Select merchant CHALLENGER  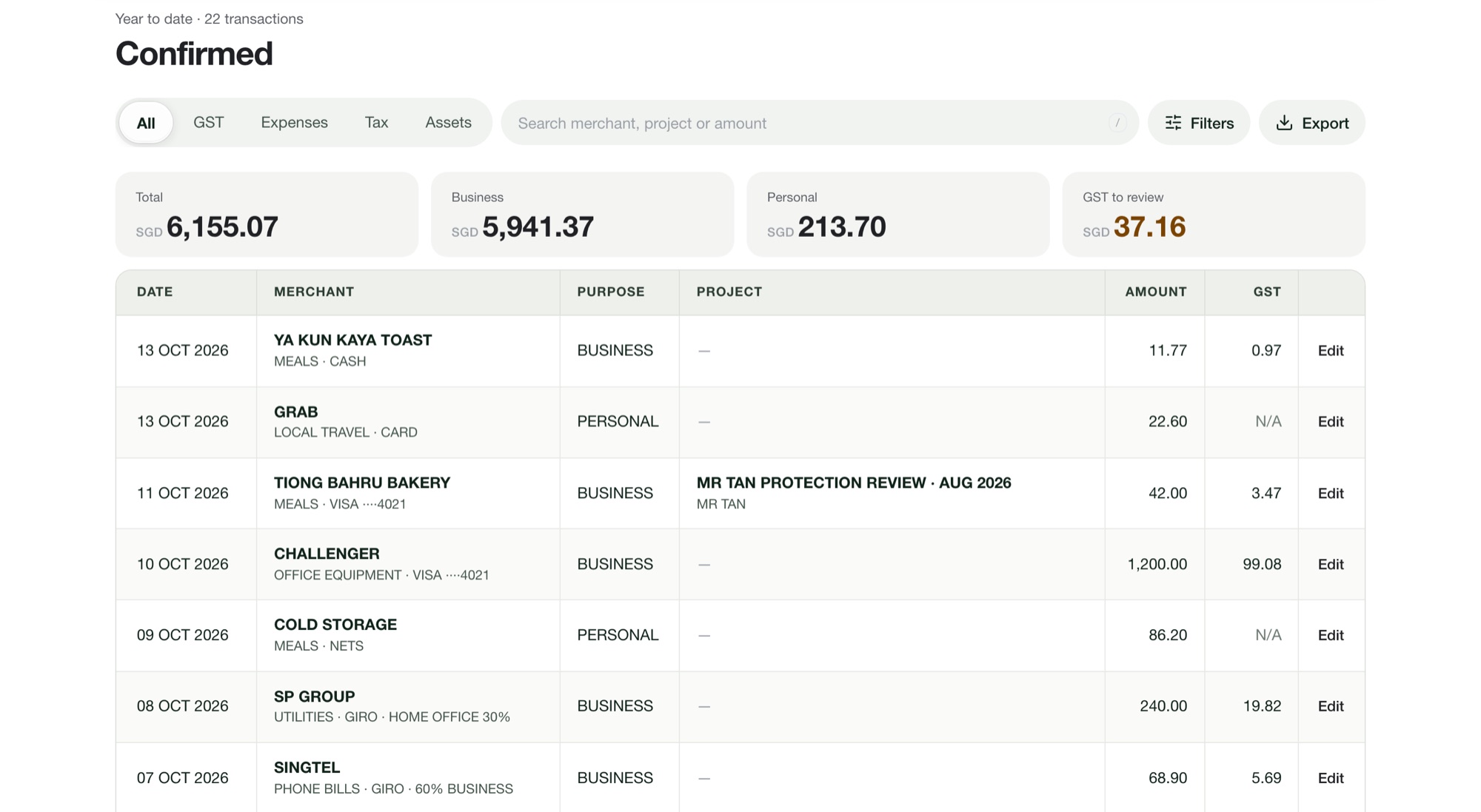coord(327,554)
